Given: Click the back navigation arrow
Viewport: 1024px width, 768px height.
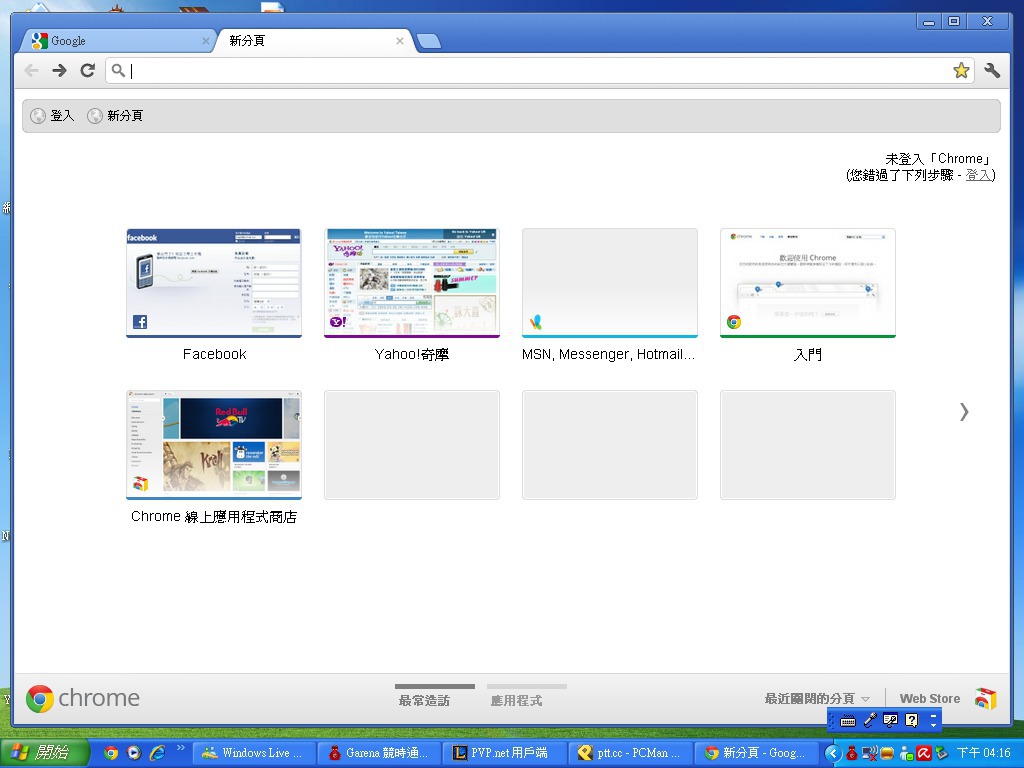Looking at the screenshot, I should 31,71.
